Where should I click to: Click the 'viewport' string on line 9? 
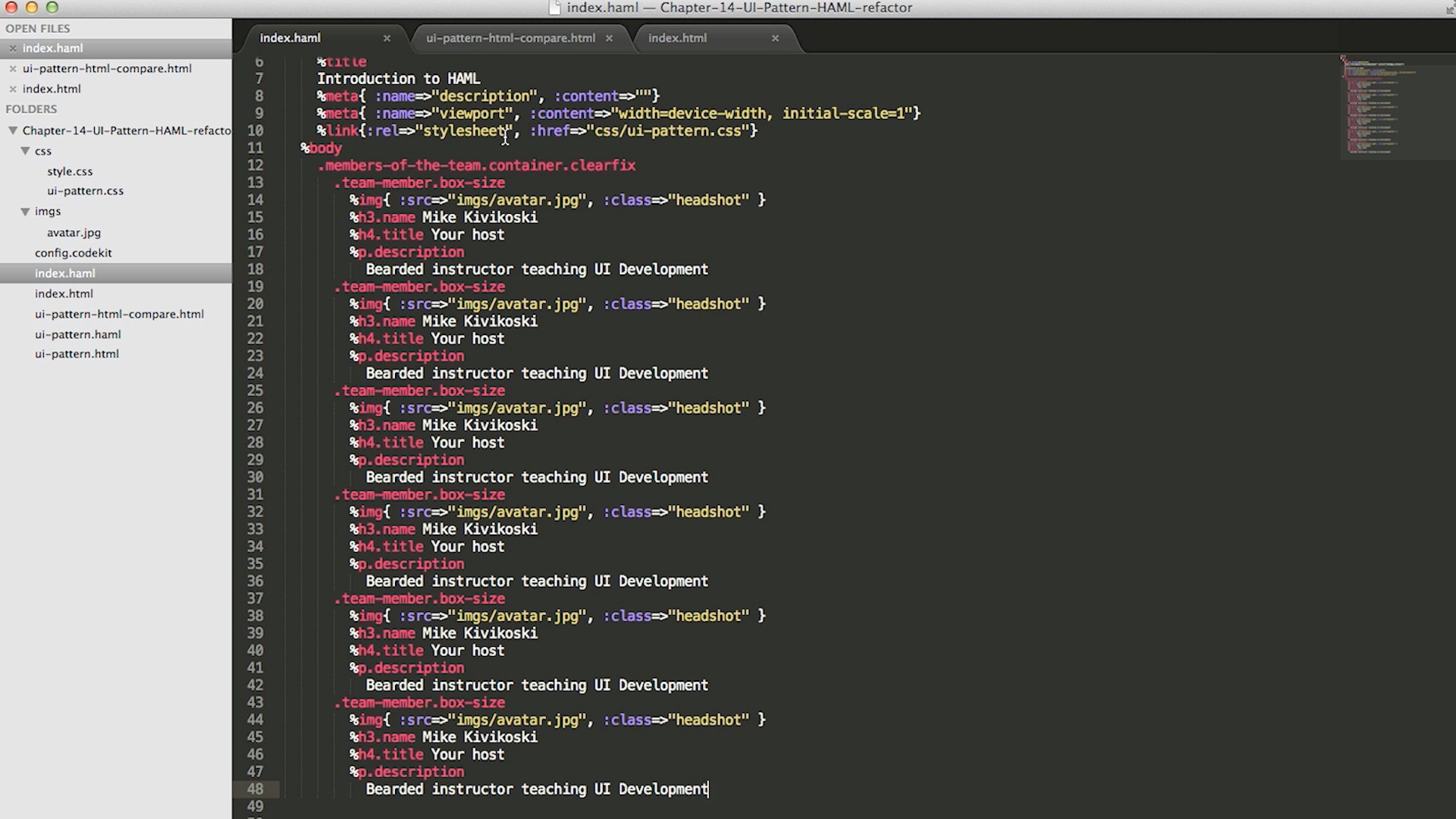[472, 114]
